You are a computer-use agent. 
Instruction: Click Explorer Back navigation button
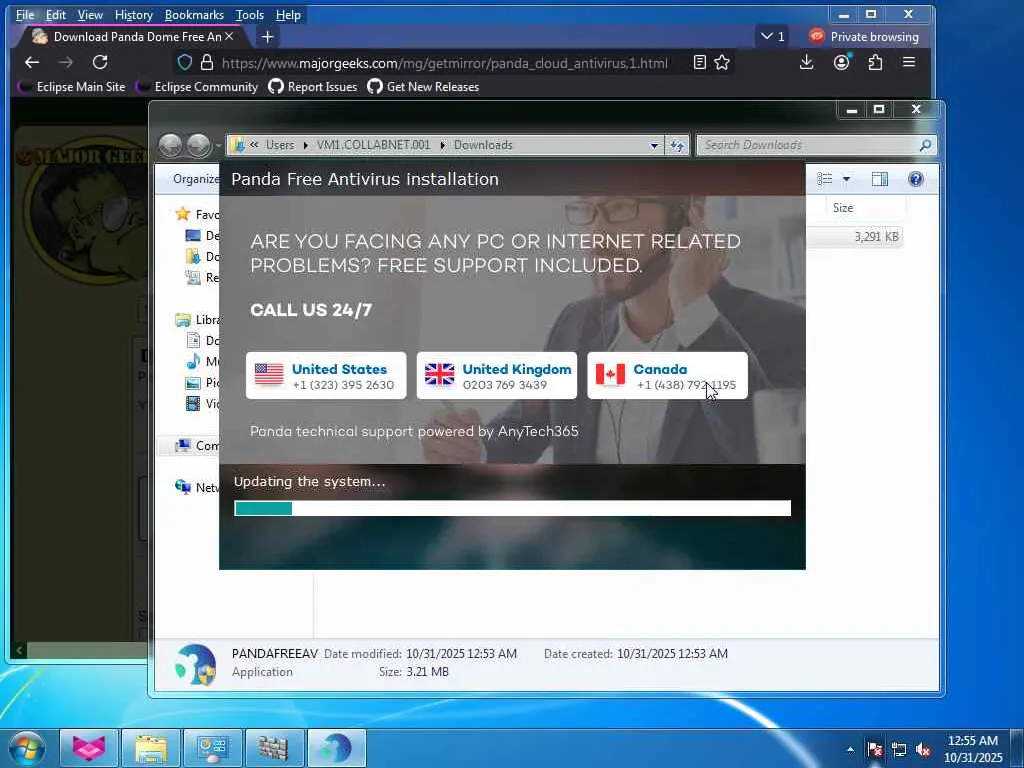[170, 145]
